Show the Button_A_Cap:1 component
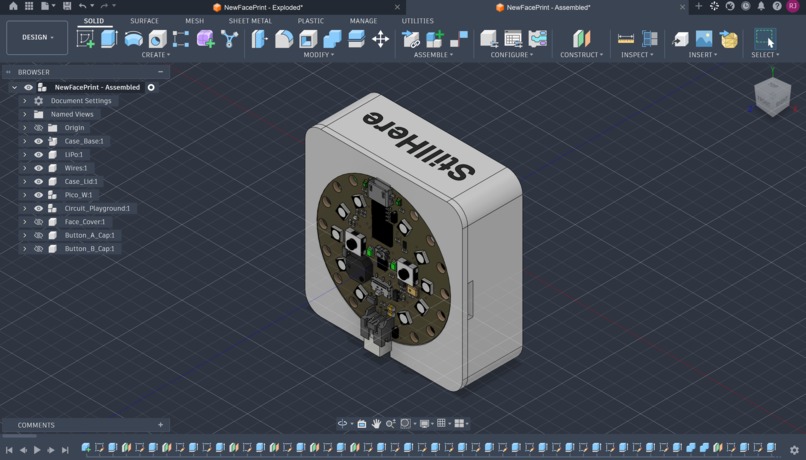The height and width of the screenshot is (460, 806). tap(39, 235)
